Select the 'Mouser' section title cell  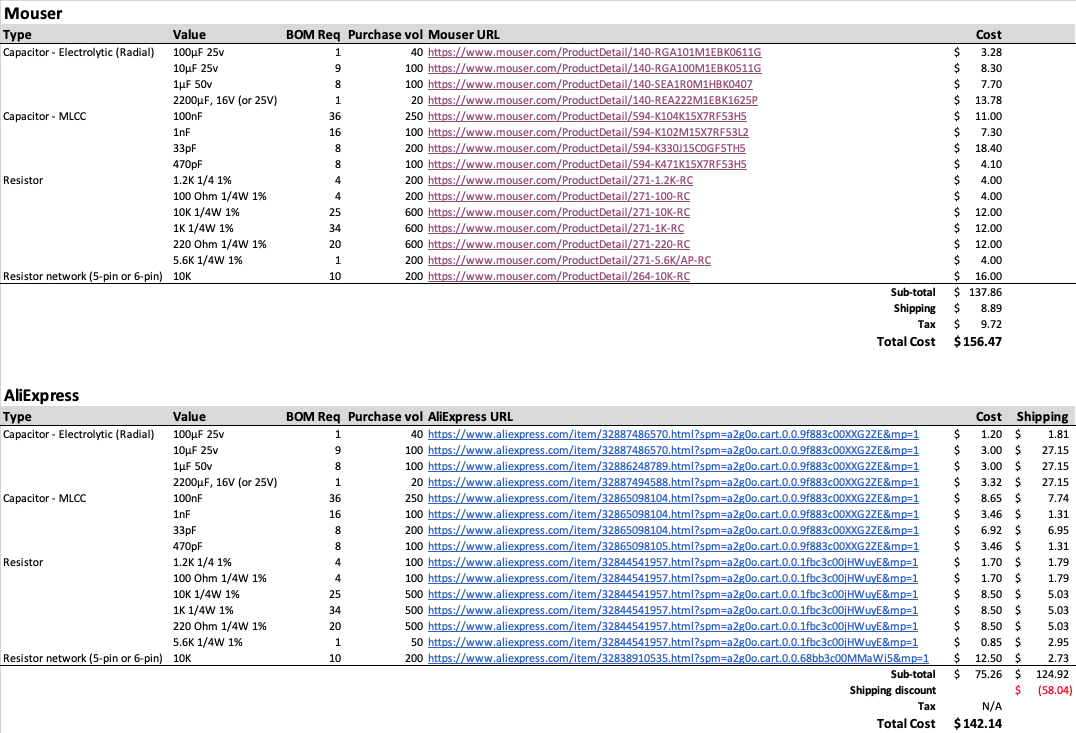34,14
